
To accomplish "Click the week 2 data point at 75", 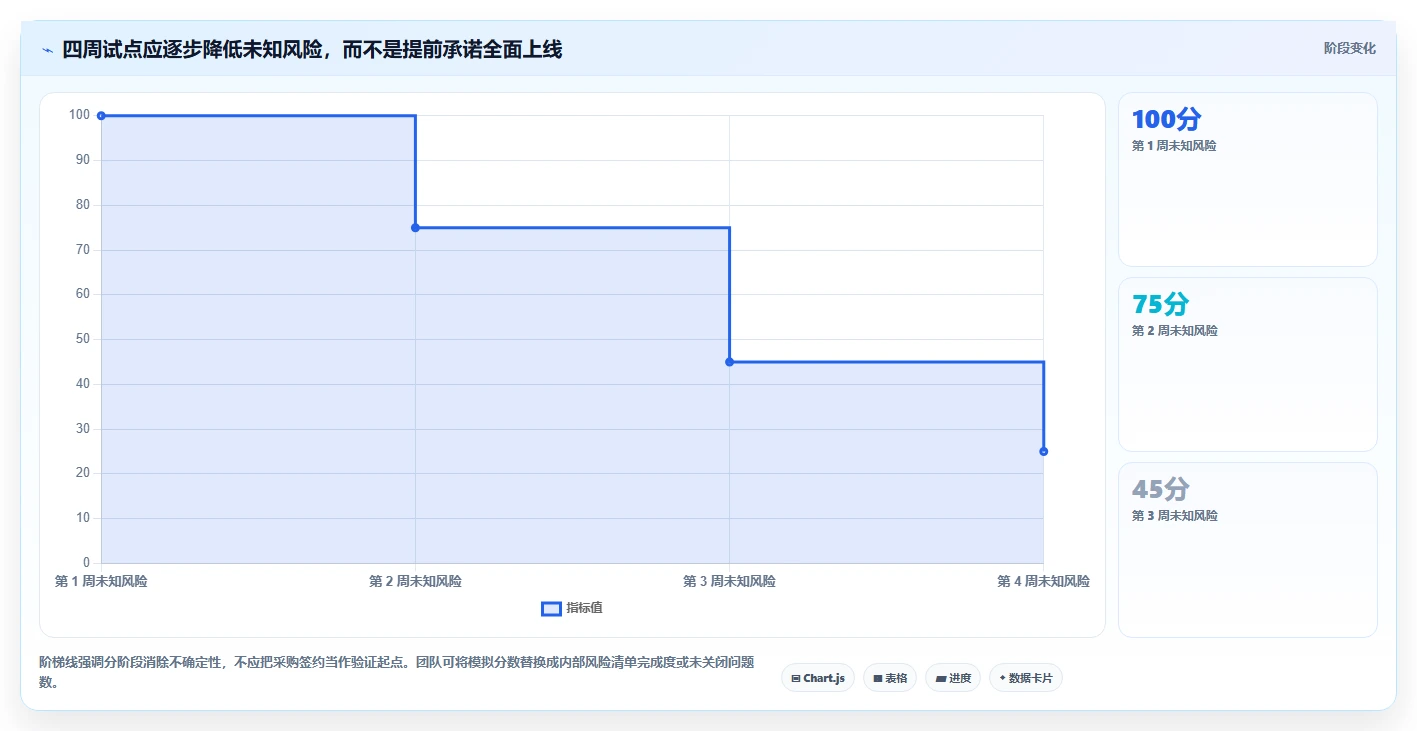I will point(415,228).
